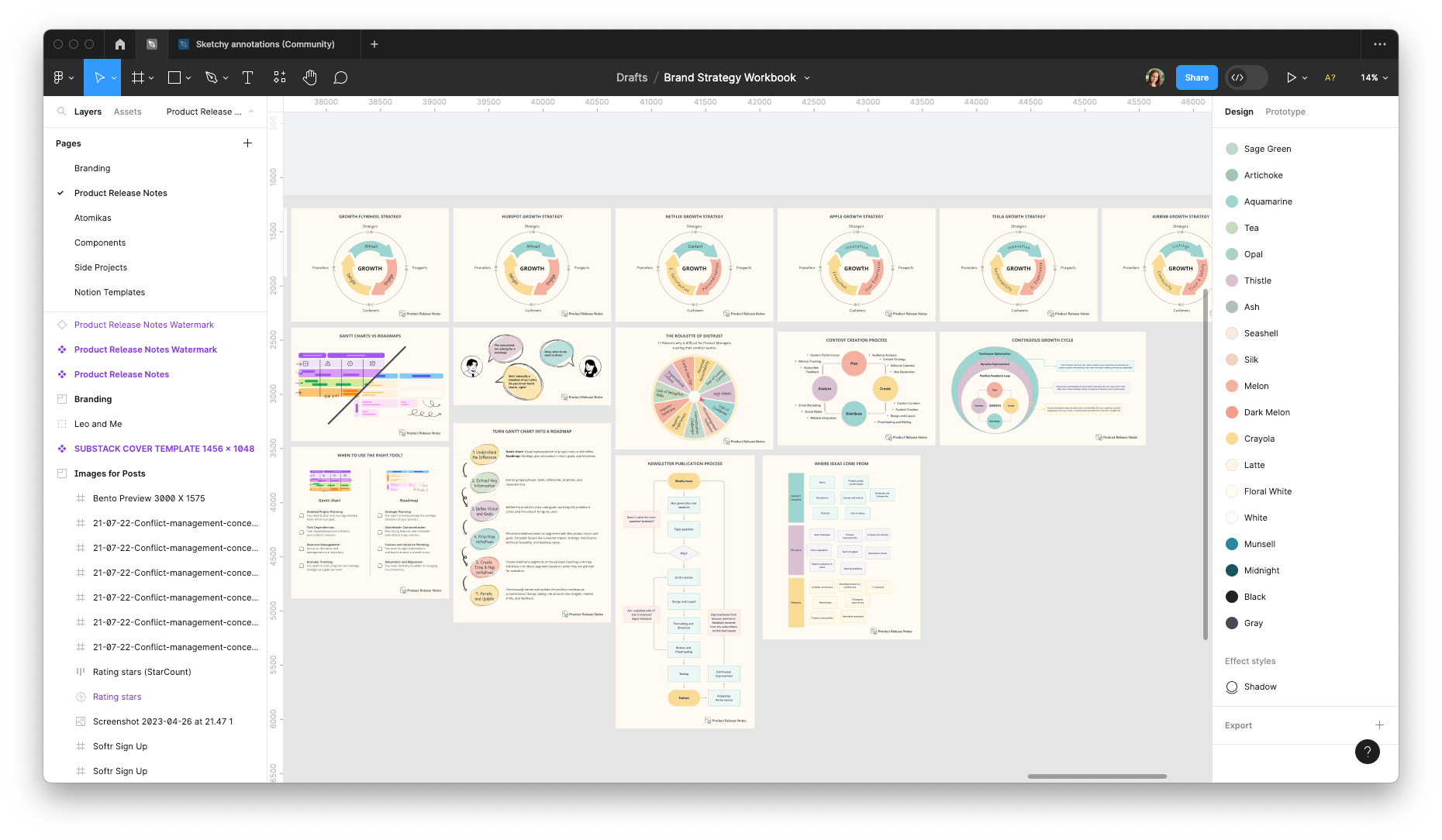Go to the Home tab icon

point(120,44)
